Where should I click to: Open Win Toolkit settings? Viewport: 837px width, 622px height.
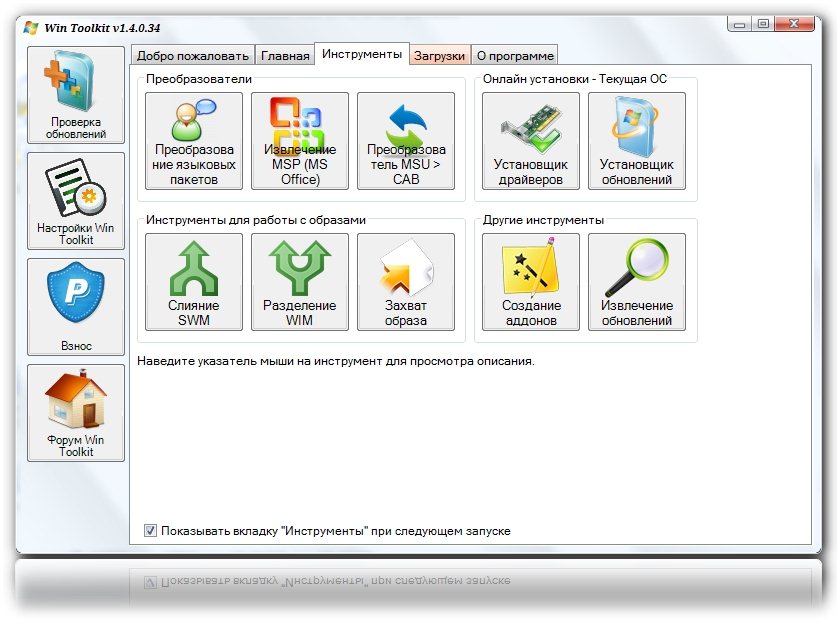click(76, 201)
